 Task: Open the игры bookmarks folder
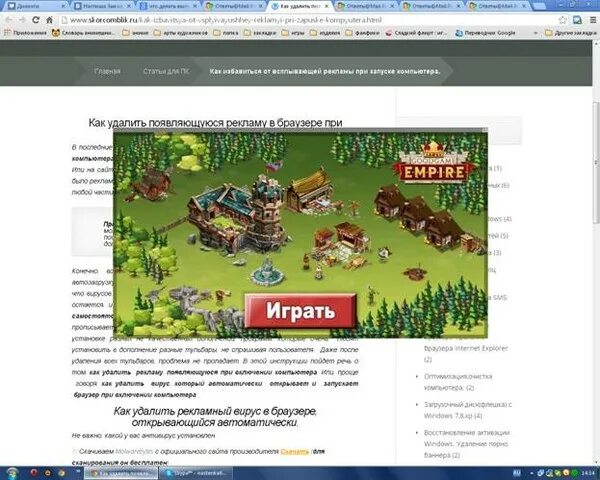tap(293, 33)
